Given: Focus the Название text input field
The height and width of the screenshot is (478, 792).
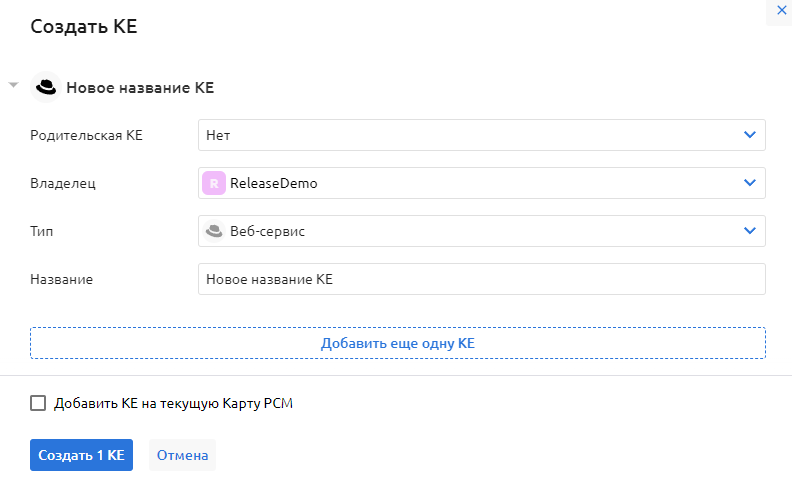Looking at the screenshot, I should [481, 279].
